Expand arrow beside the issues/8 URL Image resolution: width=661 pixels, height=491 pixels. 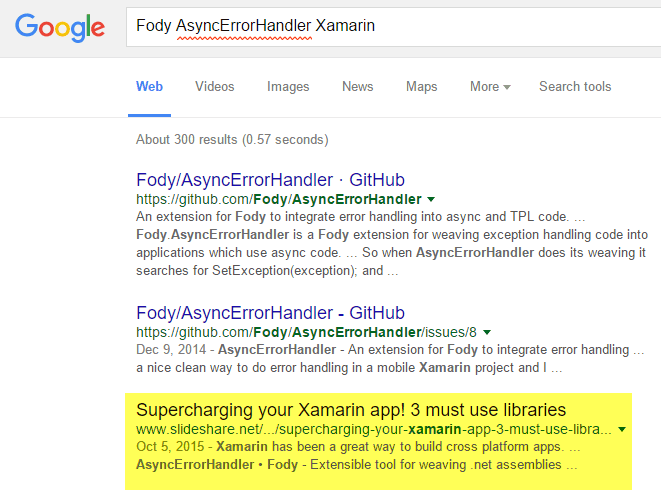487,331
